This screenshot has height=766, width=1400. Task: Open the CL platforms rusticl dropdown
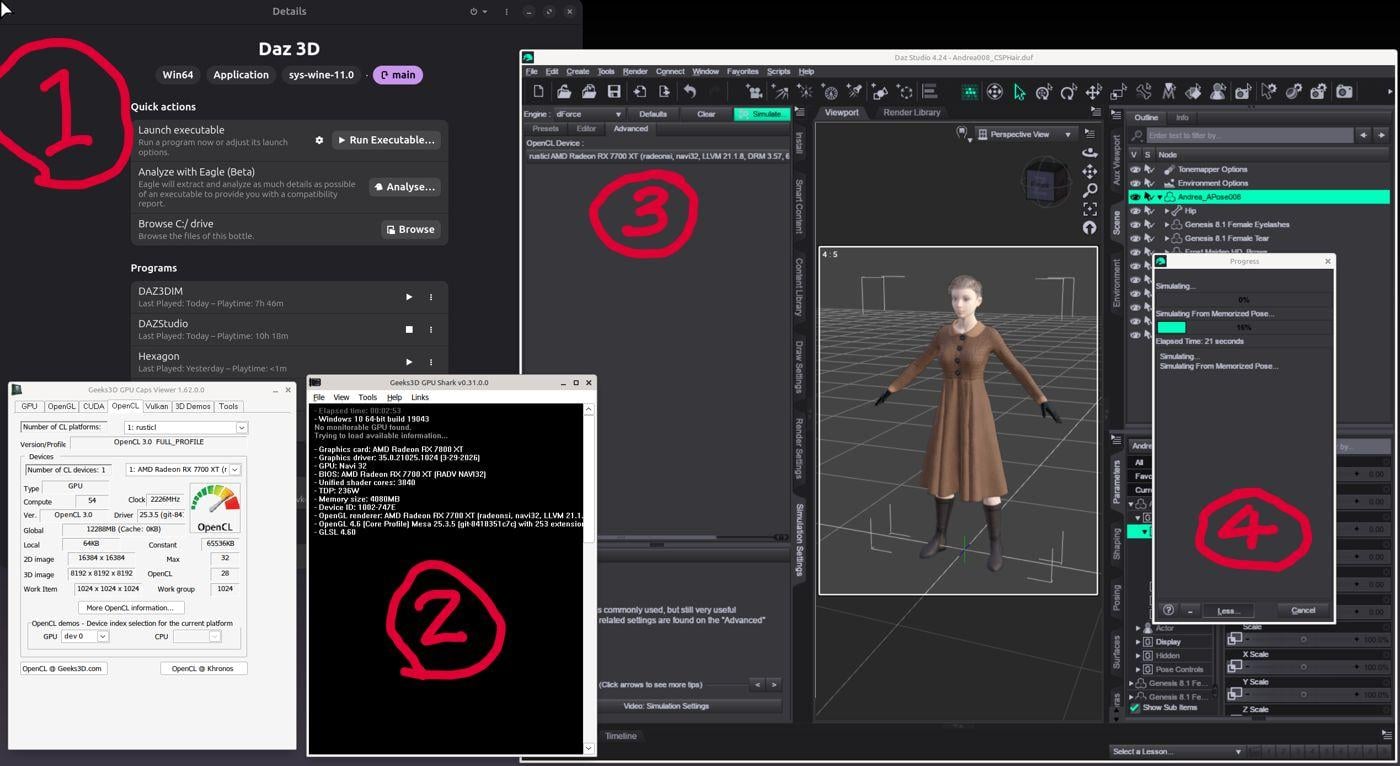pos(185,427)
